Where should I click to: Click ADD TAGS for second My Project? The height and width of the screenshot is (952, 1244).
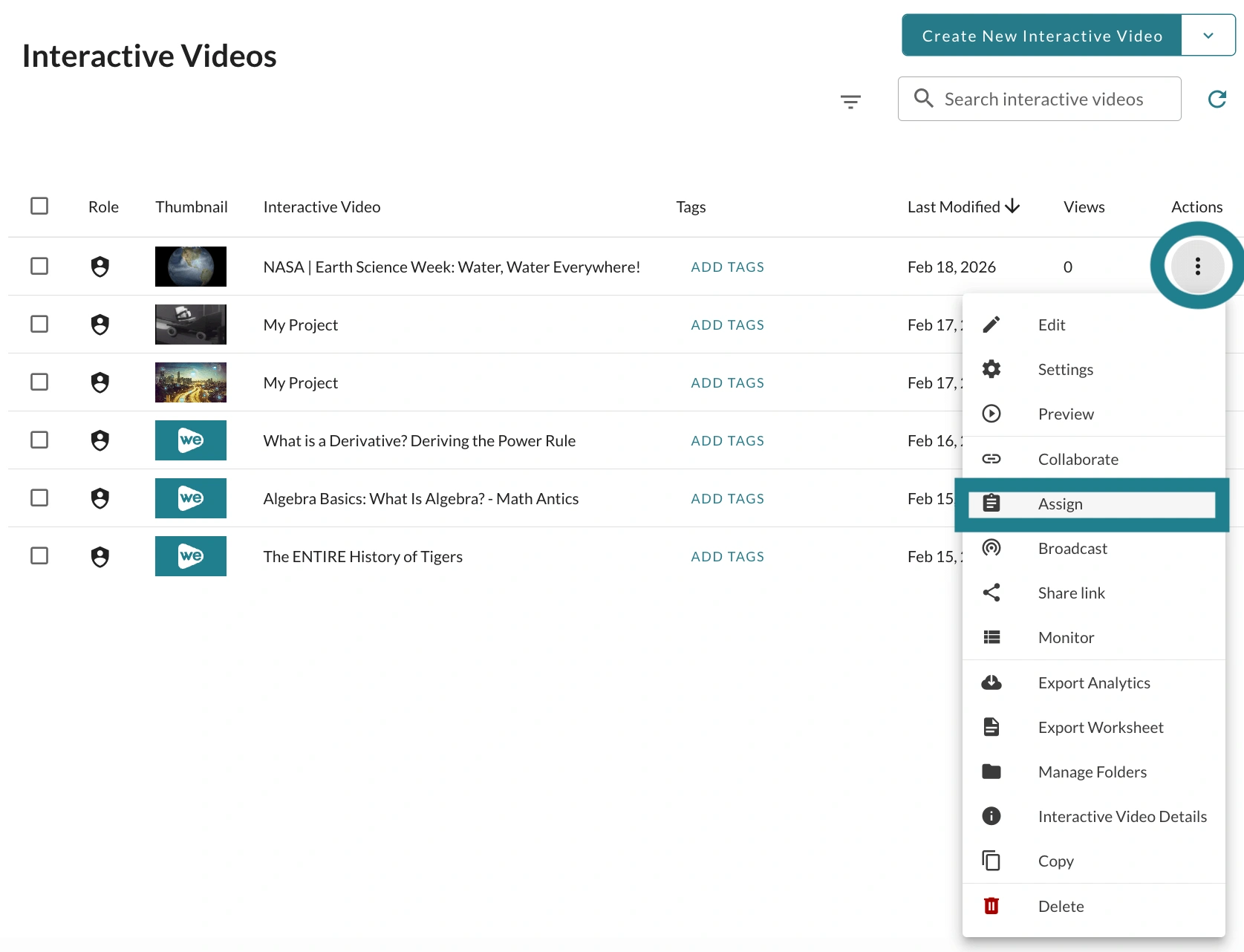coord(727,382)
